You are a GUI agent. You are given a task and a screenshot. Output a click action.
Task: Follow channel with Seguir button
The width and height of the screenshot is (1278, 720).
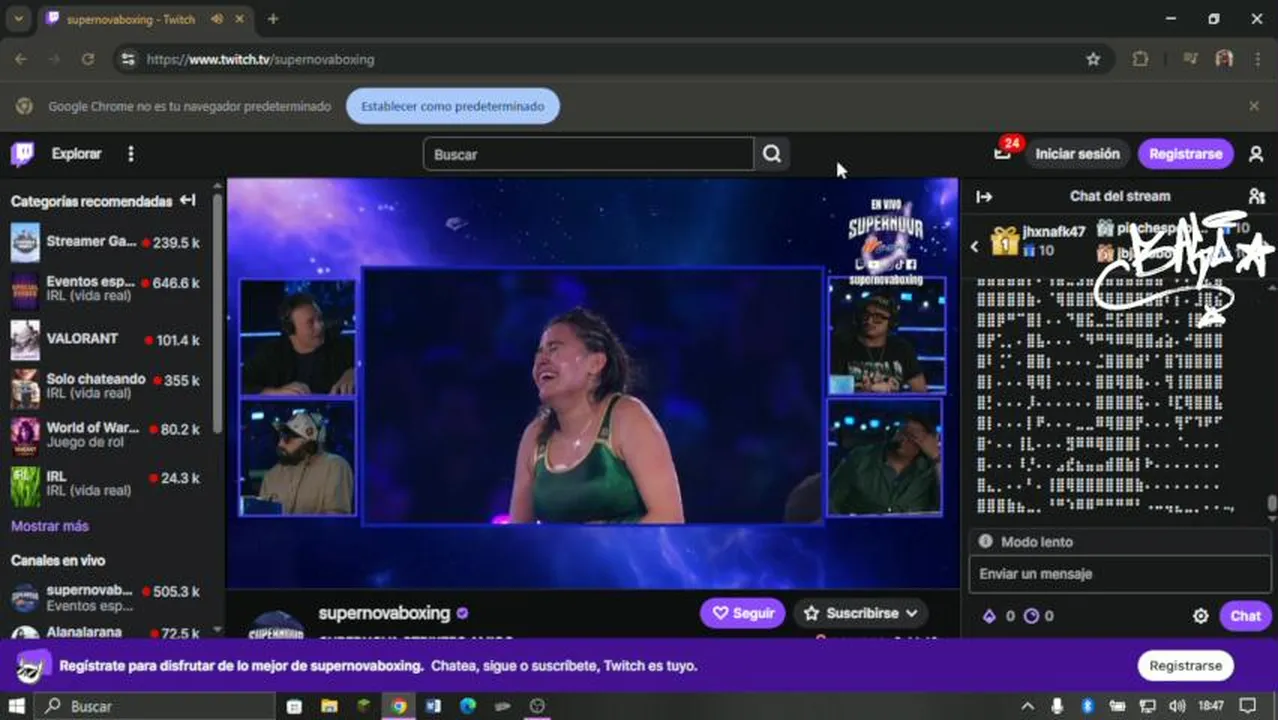coord(742,613)
